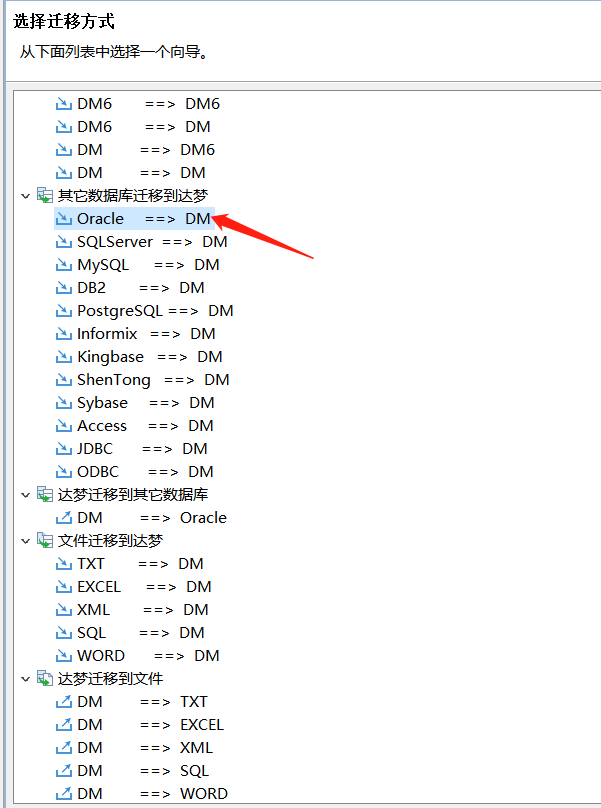Click the SQLServer ==> DM row icon
Image resolution: width=601 pixels, height=808 pixels.
(x=63, y=242)
